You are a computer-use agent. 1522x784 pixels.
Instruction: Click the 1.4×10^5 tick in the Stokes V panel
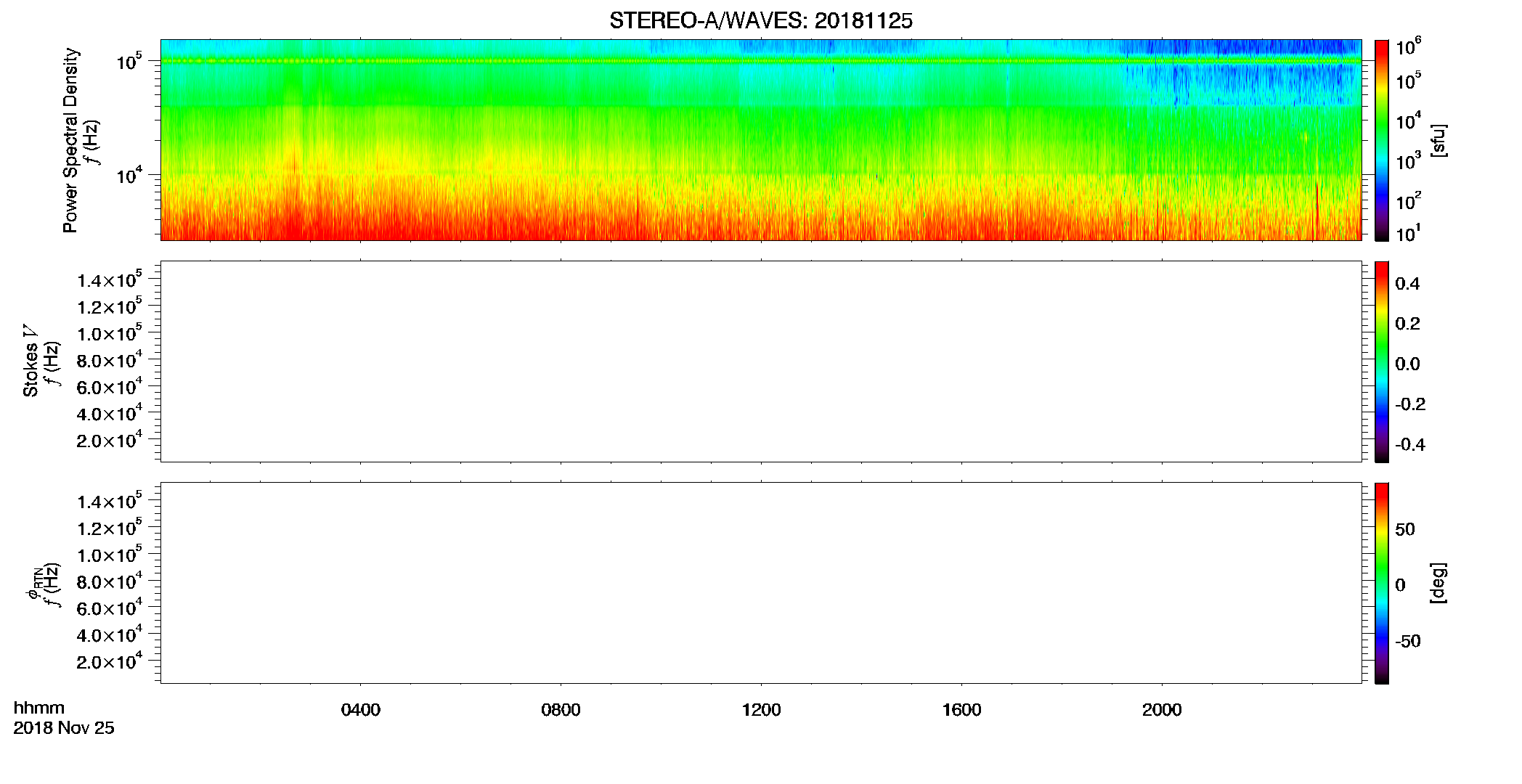tap(110, 279)
